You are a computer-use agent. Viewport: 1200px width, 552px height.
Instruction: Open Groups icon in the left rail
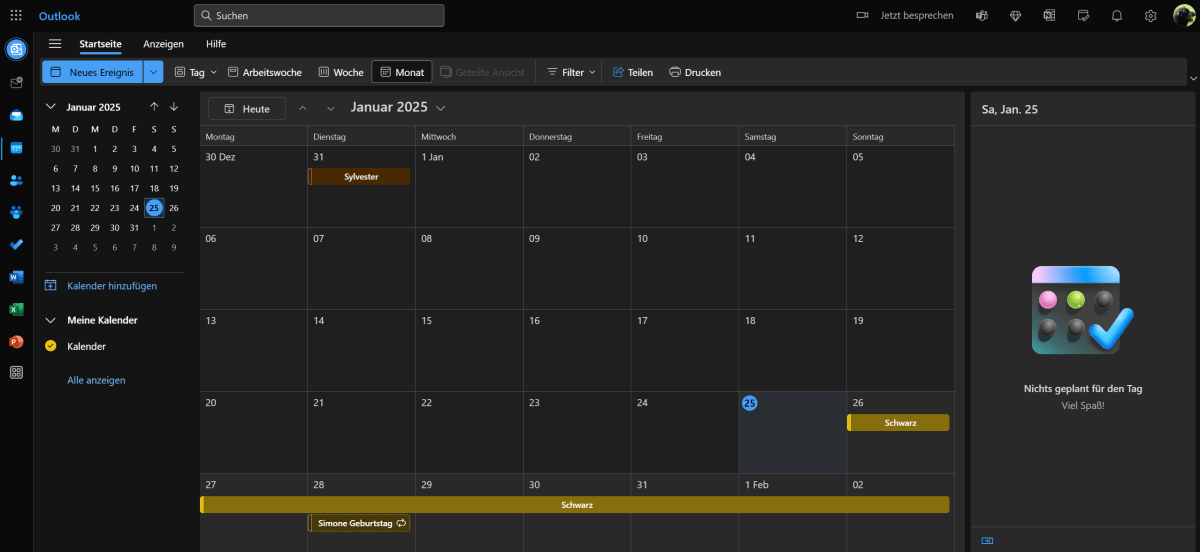[x=16, y=212]
